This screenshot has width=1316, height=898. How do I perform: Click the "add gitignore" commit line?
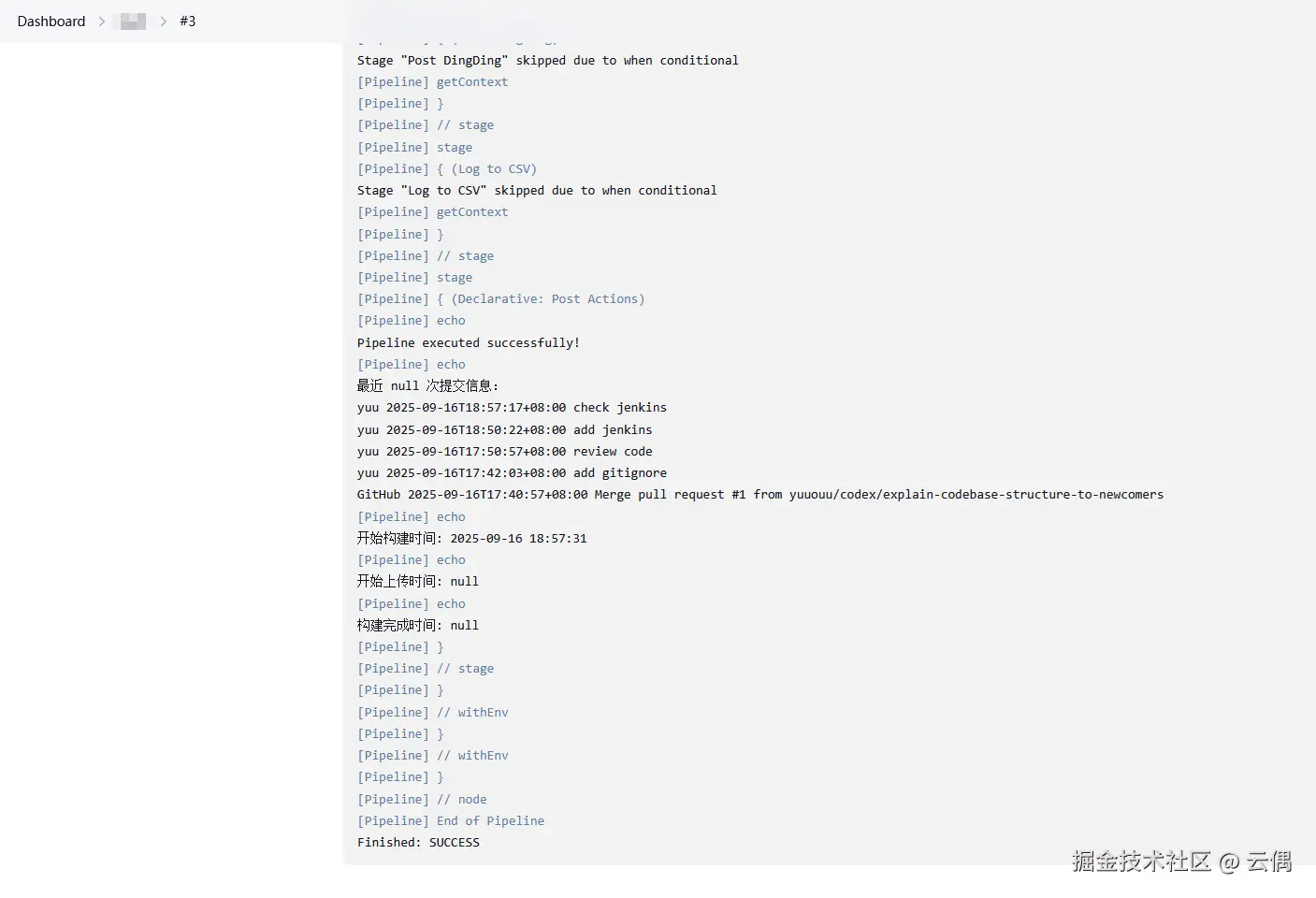(512, 472)
